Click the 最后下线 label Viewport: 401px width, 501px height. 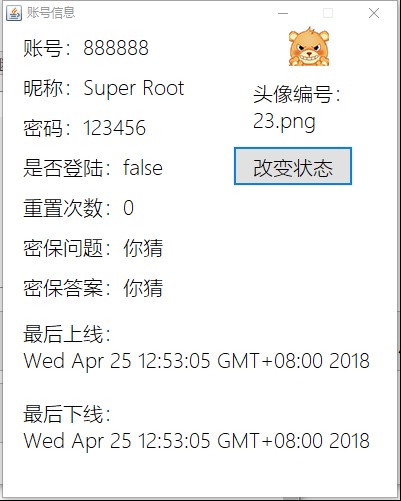(x=67, y=414)
